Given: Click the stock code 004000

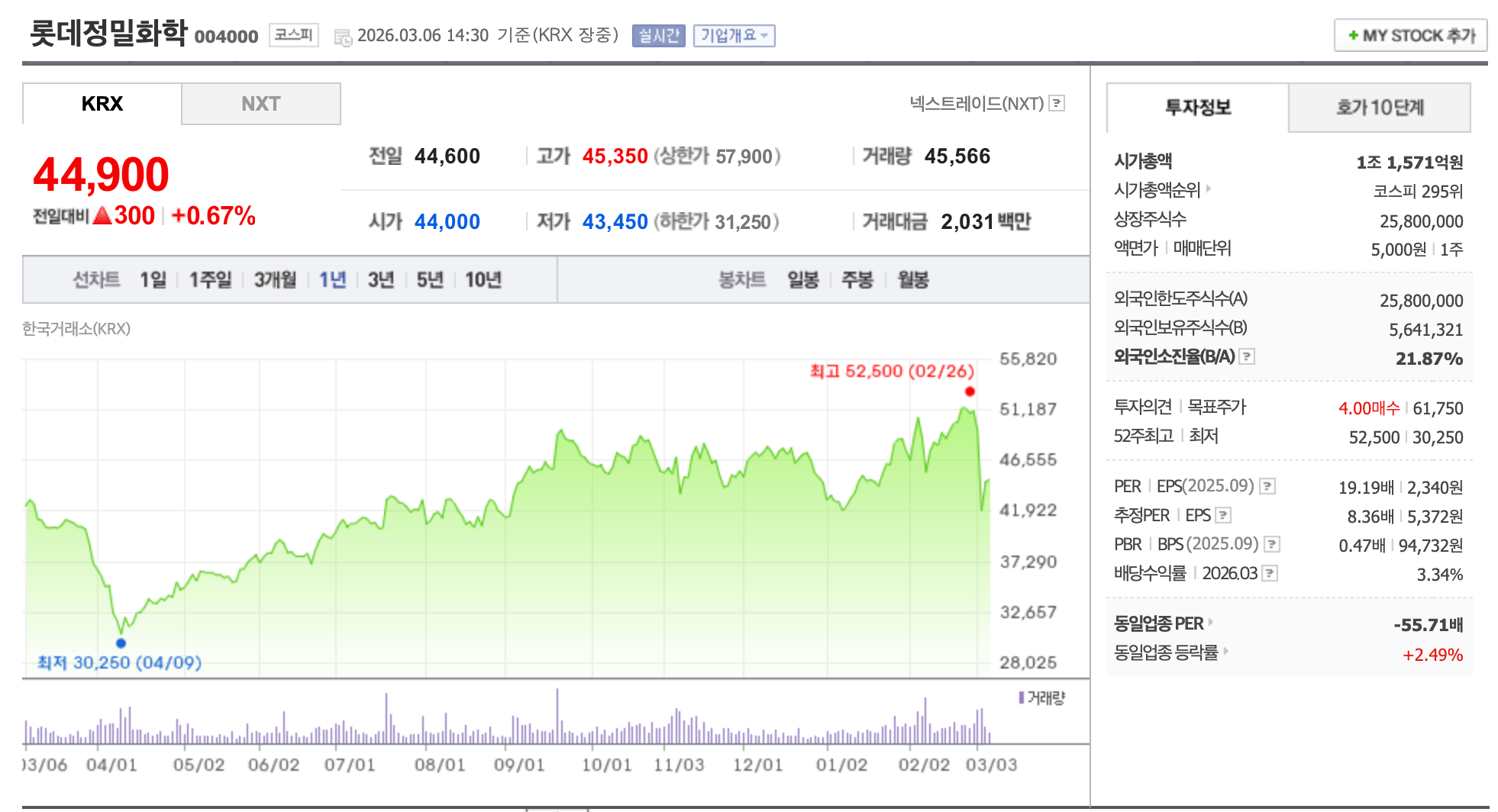Looking at the screenshot, I should coord(227,37).
